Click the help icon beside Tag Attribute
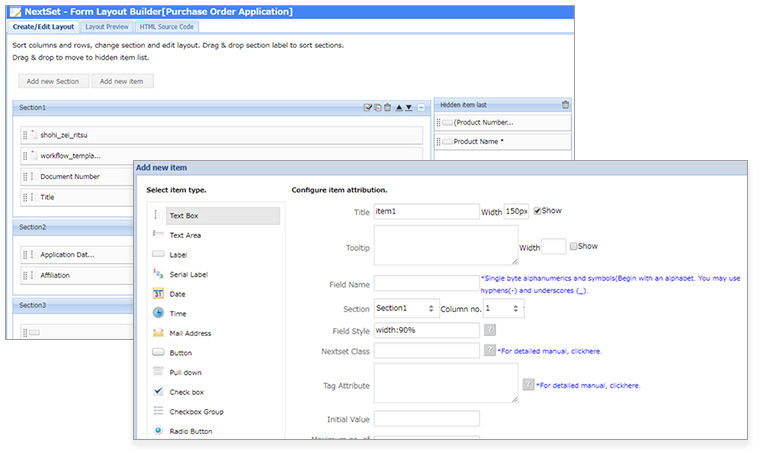This screenshot has height=462, width=764. [x=528, y=385]
